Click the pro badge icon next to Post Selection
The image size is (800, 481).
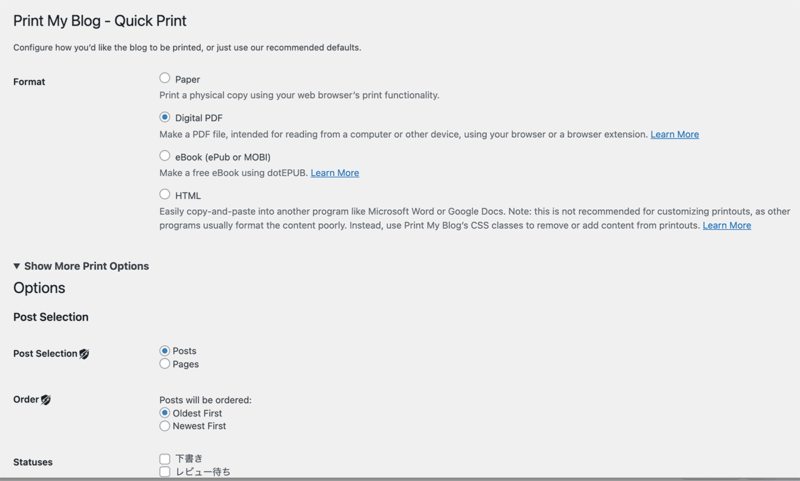point(84,354)
